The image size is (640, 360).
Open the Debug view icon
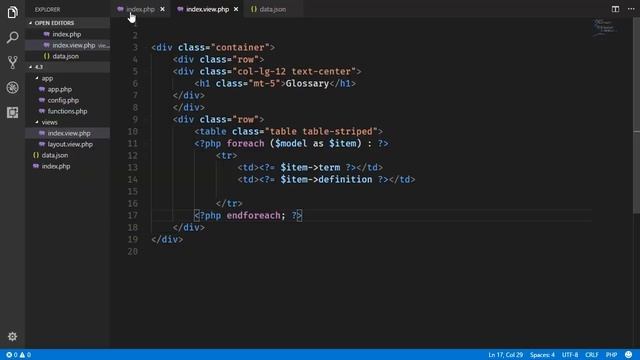[x=12, y=87]
